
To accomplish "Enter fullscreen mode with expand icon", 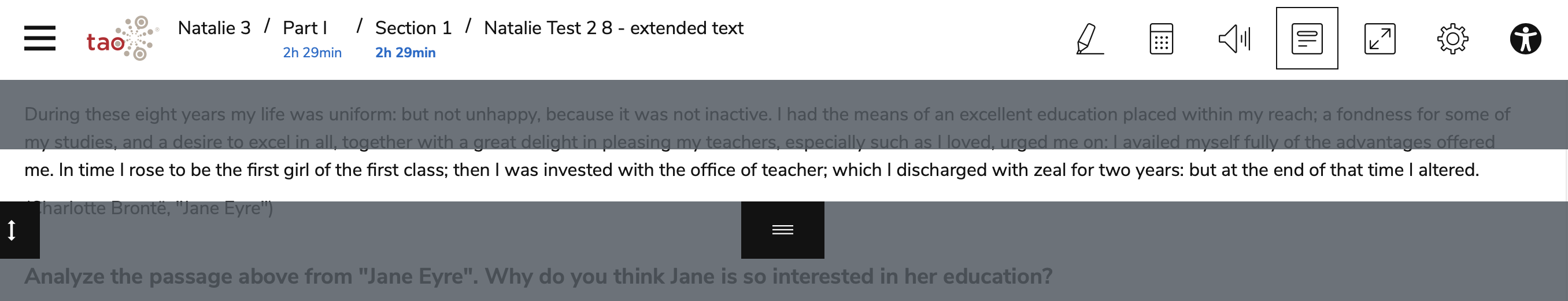I will tap(1380, 39).
